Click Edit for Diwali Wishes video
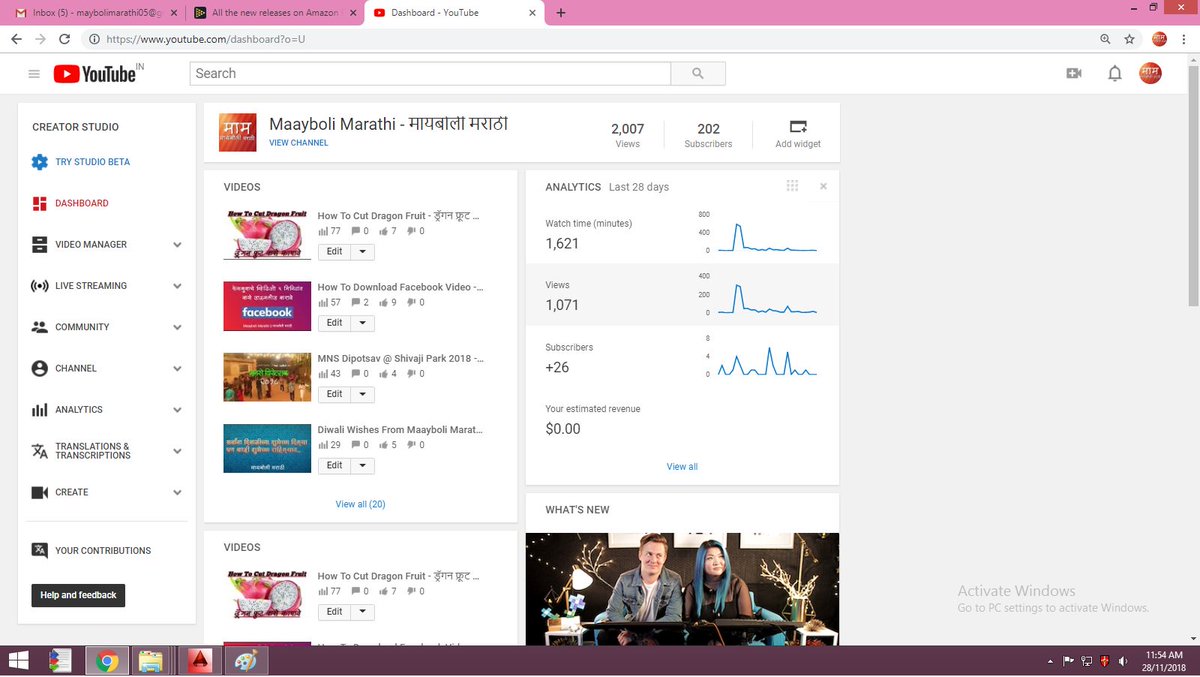This screenshot has width=1200, height=677. click(334, 465)
